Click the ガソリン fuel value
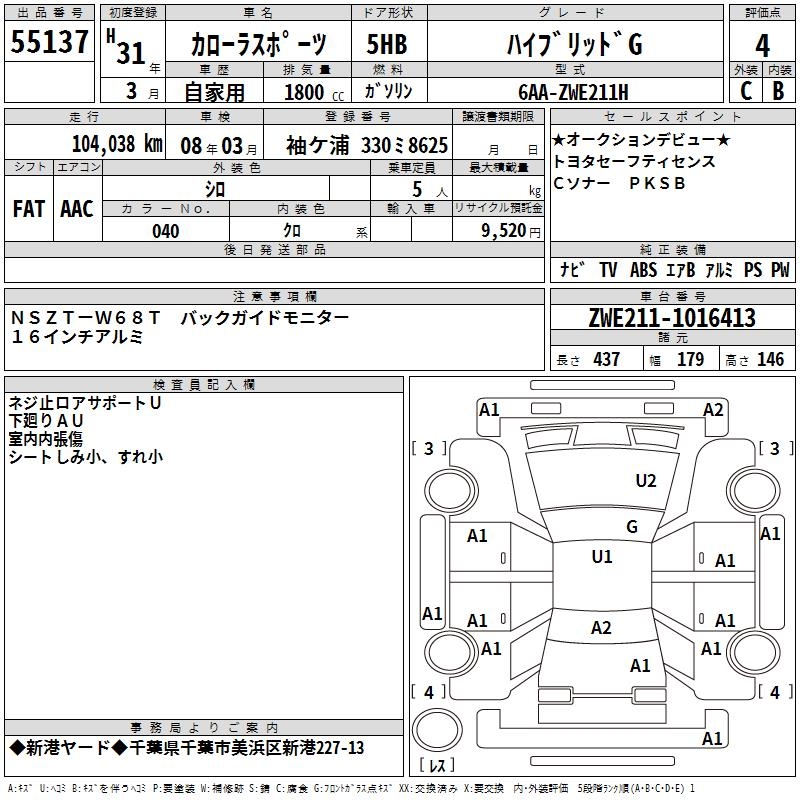800x800 pixels. (x=388, y=91)
